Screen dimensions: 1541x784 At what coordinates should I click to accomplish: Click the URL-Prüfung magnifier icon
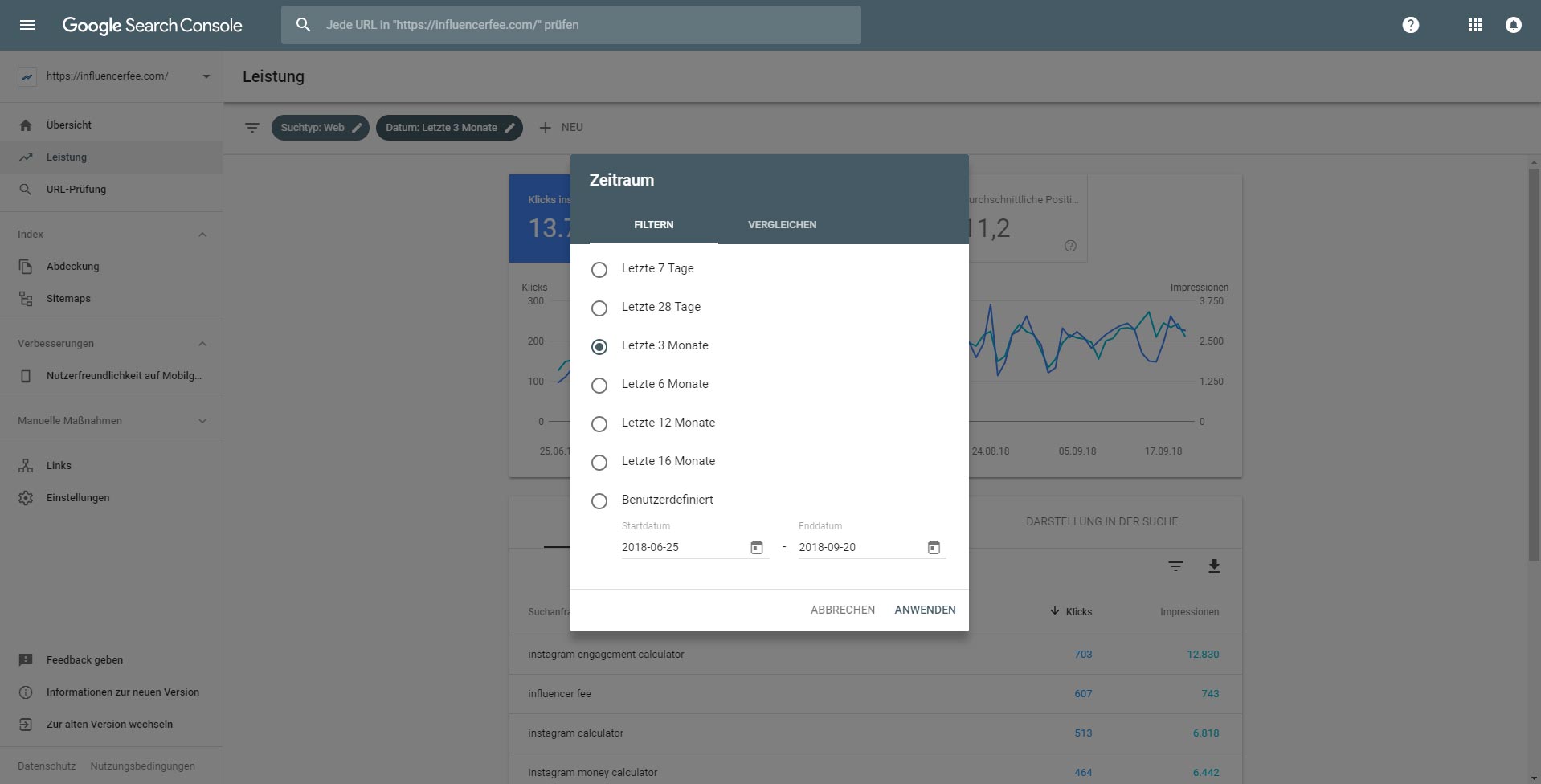tap(26, 190)
